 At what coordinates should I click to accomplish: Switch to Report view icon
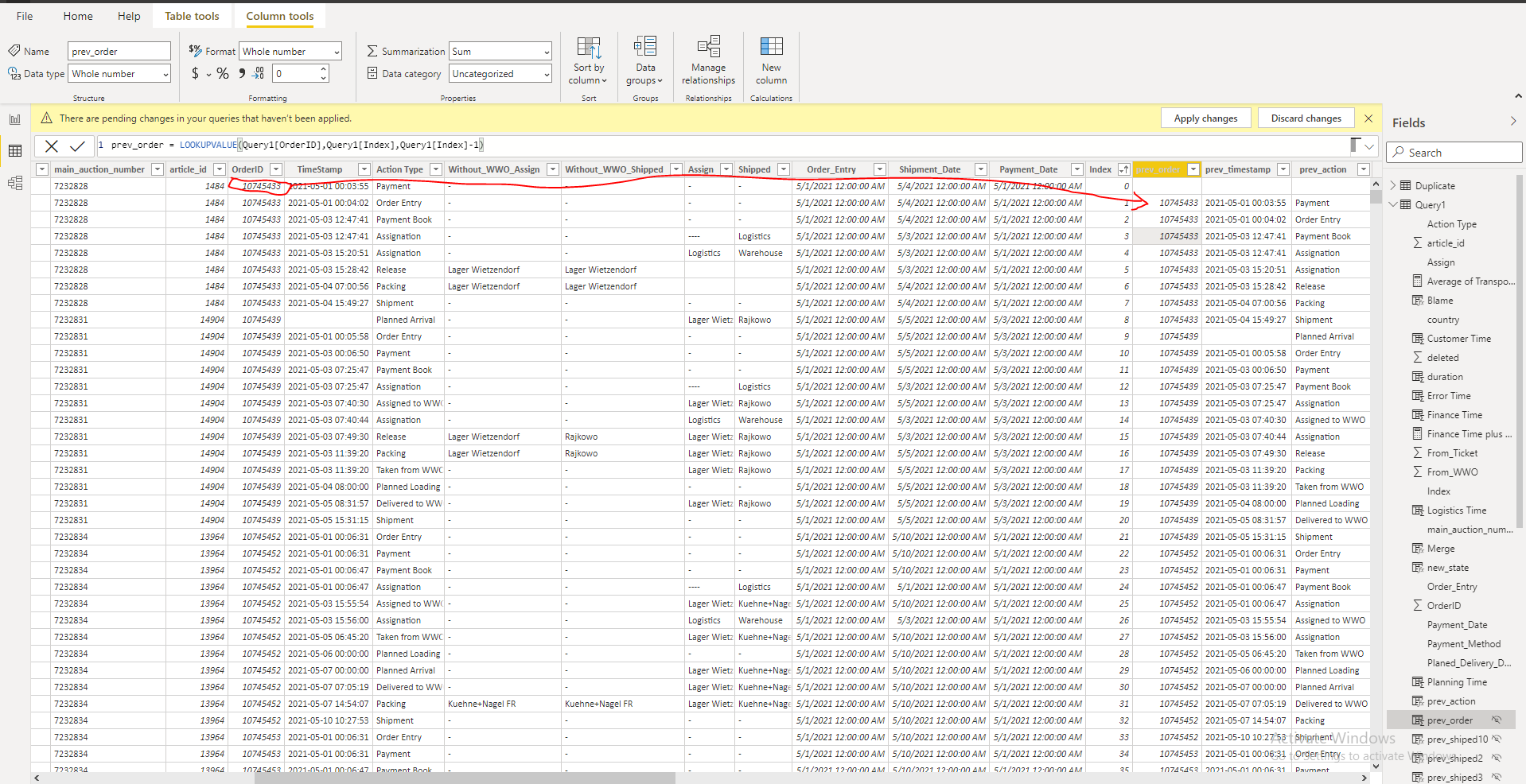[x=15, y=119]
